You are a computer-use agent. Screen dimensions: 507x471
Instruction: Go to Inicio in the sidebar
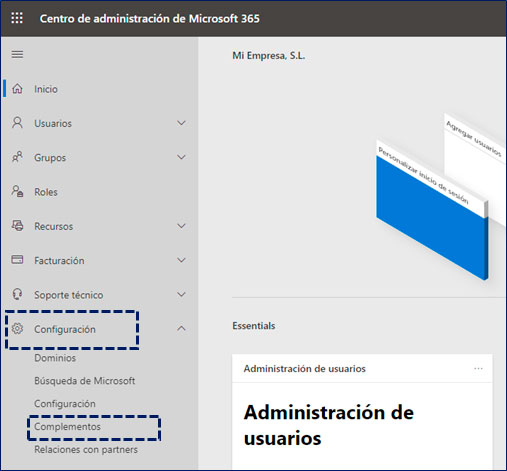[46, 89]
